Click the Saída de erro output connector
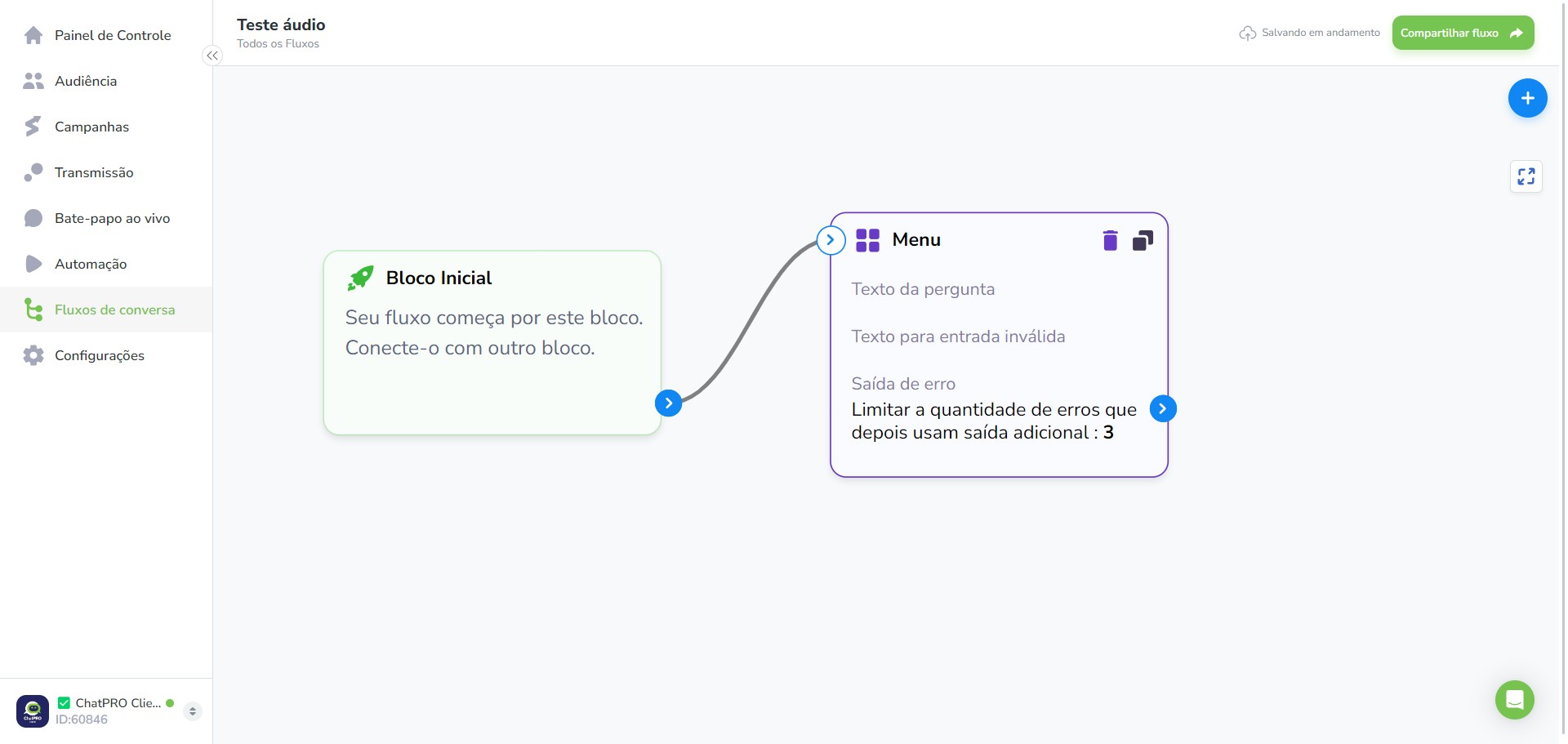 tap(1163, 408)
